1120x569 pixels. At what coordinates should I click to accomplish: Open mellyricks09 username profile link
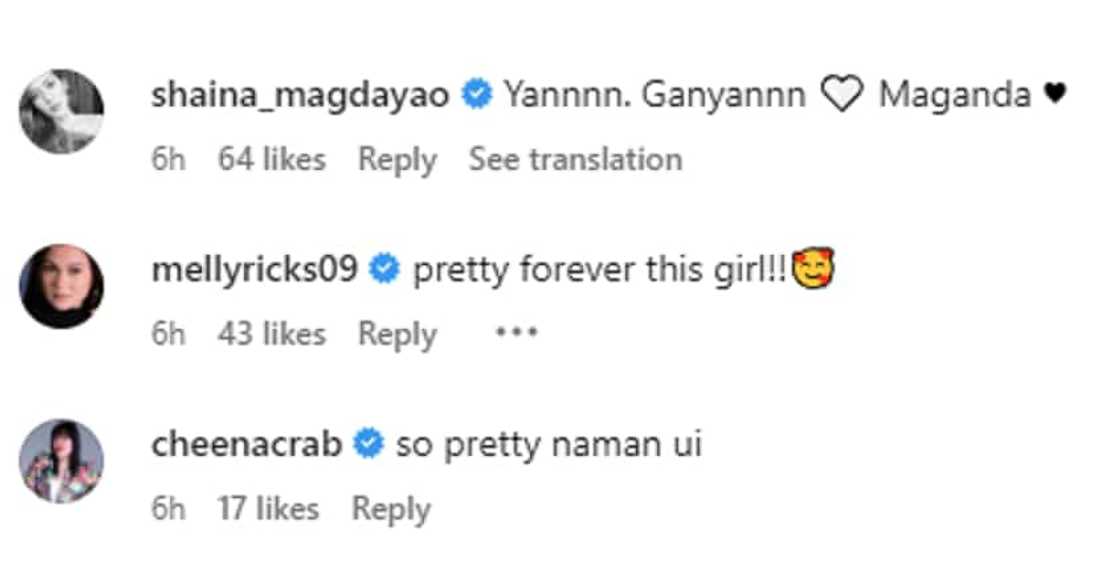pos(254,270)
